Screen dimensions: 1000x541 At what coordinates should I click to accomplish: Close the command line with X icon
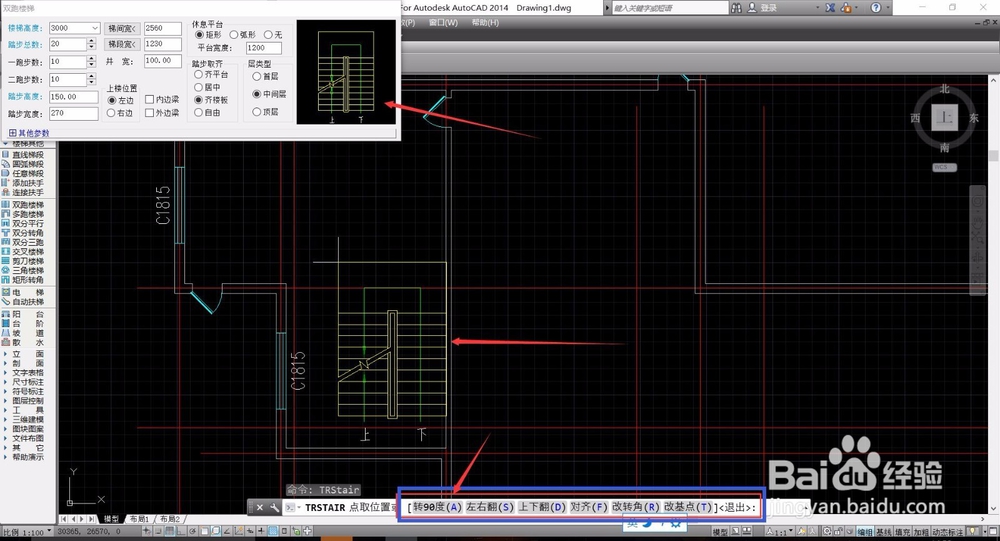[x=260, y=508]
